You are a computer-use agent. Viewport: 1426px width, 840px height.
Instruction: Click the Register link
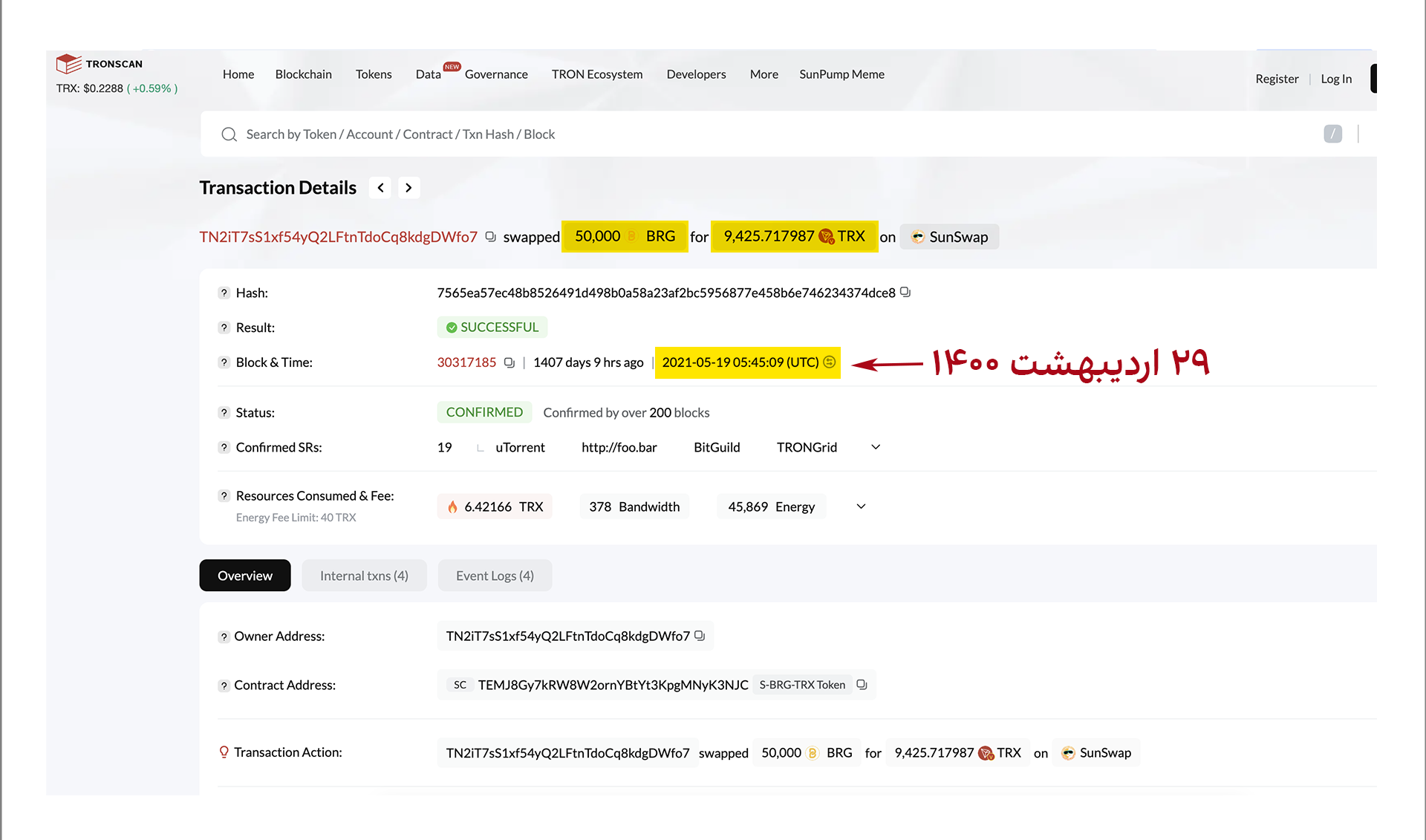click(x=1277, y=79)
